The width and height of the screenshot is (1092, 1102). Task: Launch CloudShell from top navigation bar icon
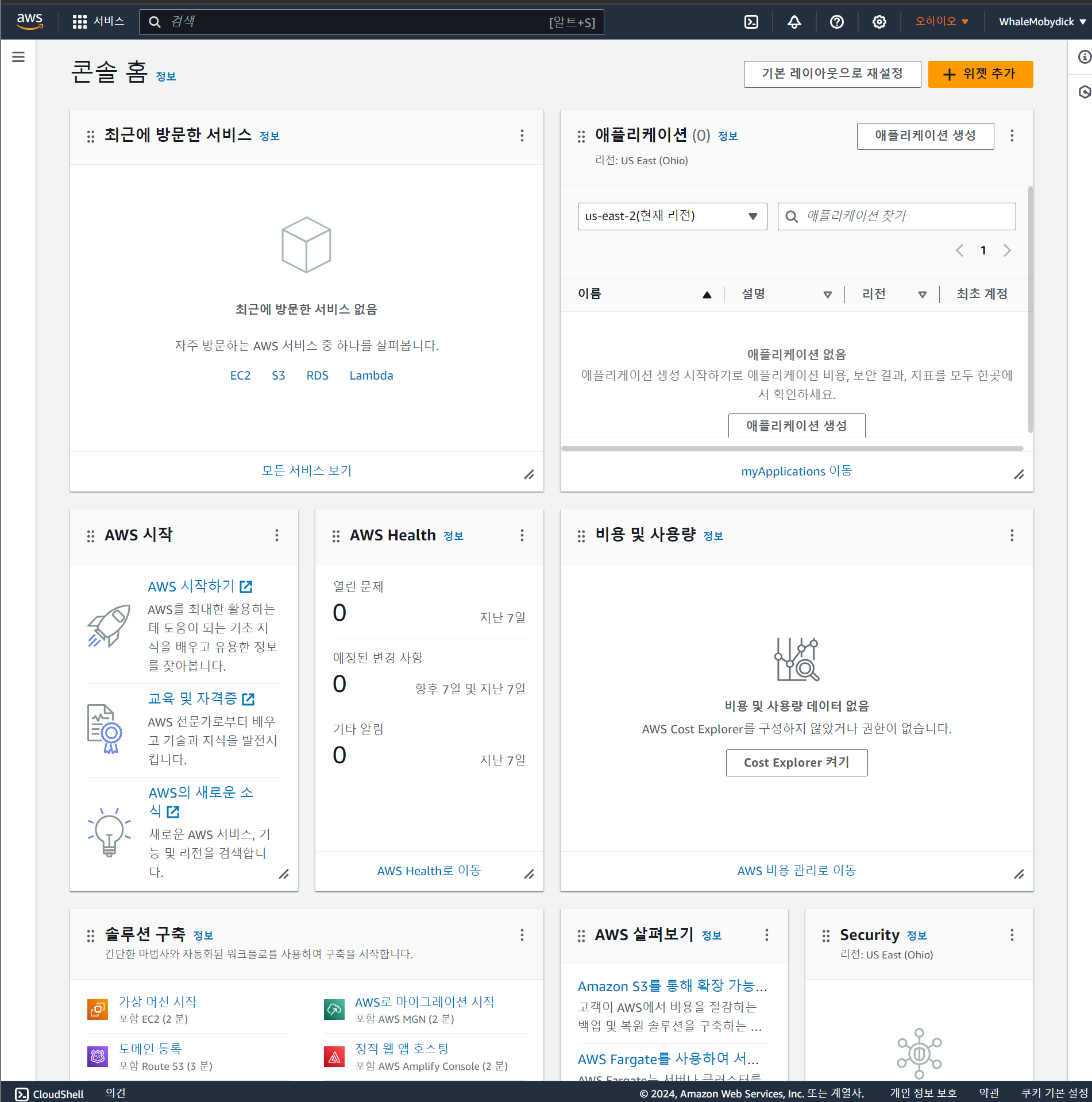click(751, 22)
